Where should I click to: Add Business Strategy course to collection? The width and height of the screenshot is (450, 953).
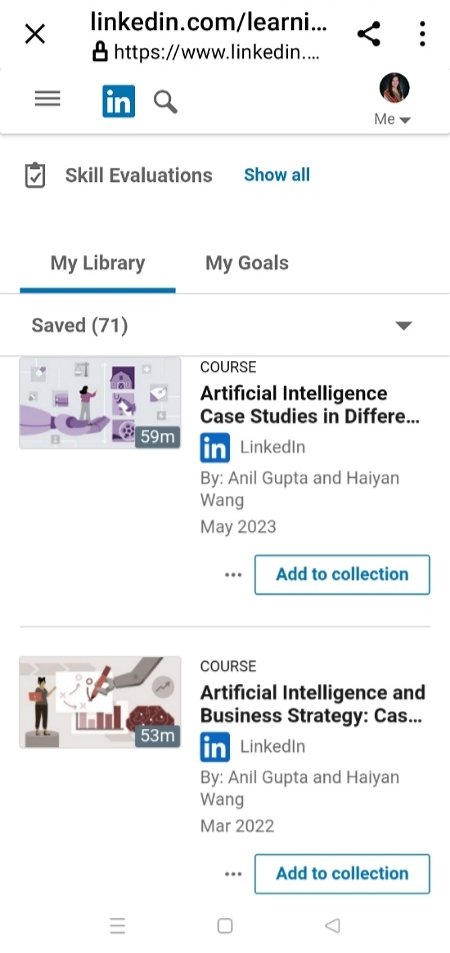(342, 874)
